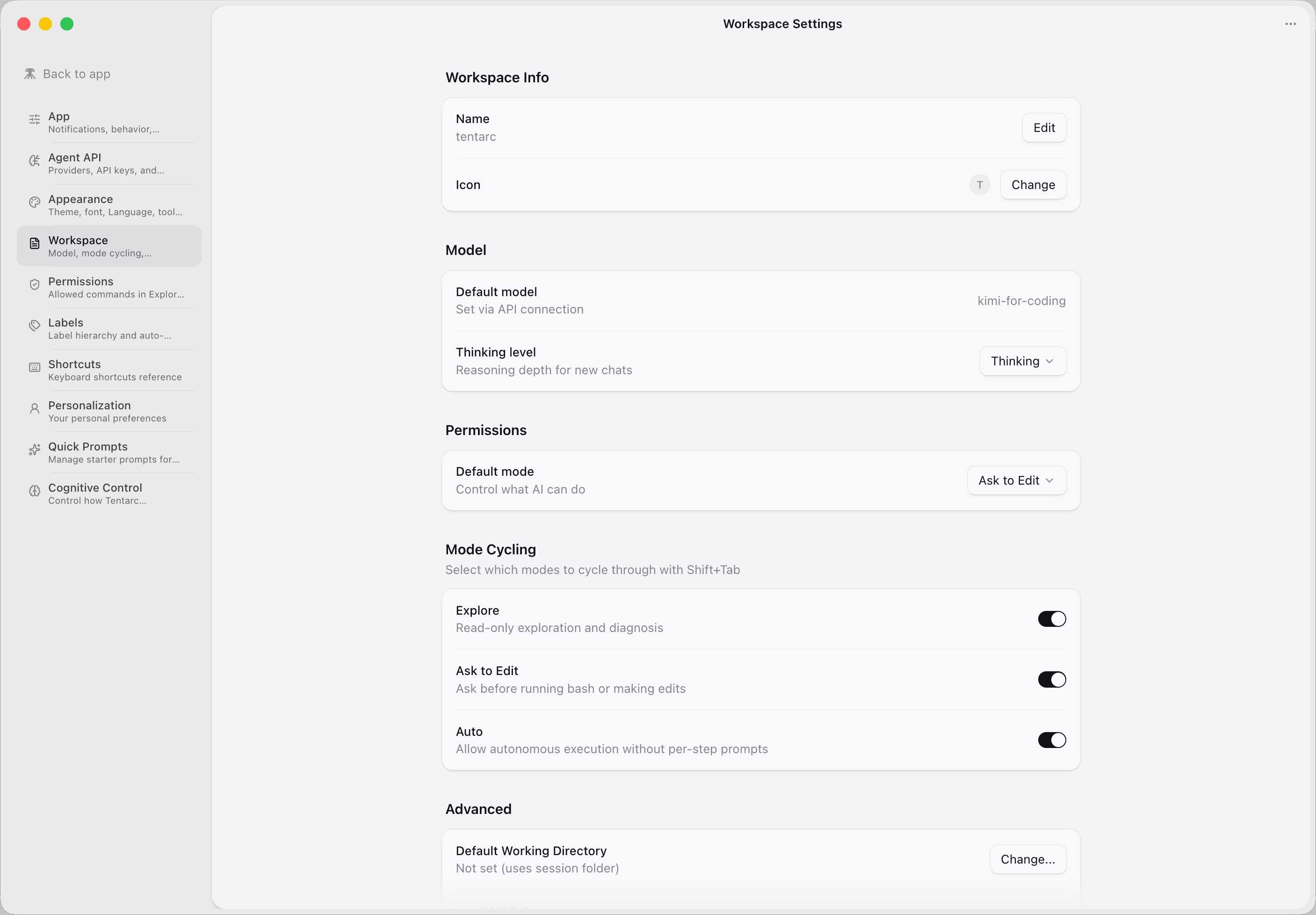Image resolution: width=1316 pixels, height=915 pixels.
Task: Disable the Explore mode cycling toggle
Action: click(1051, 618)
